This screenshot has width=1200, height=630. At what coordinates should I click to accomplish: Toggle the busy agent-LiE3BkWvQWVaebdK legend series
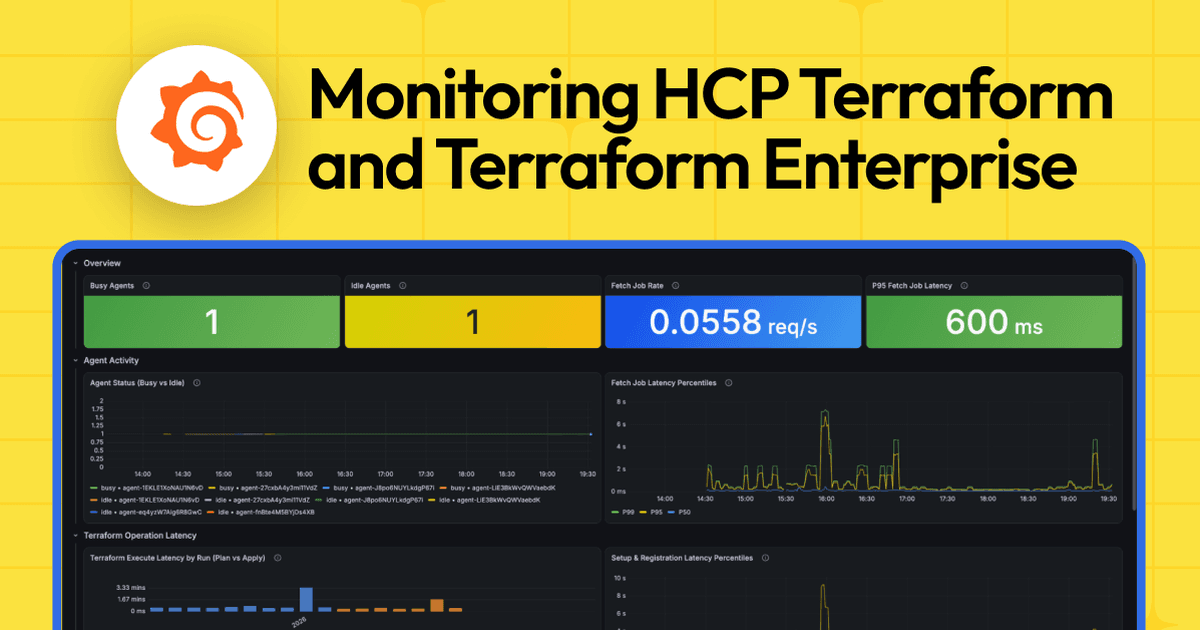click(497, 487)
